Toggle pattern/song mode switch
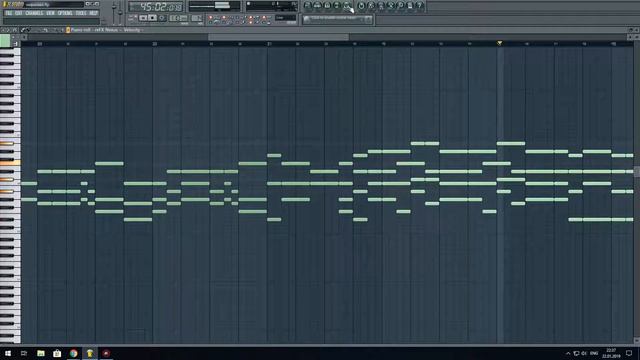Viewport: 640px width, 360px height. (133, 18)
